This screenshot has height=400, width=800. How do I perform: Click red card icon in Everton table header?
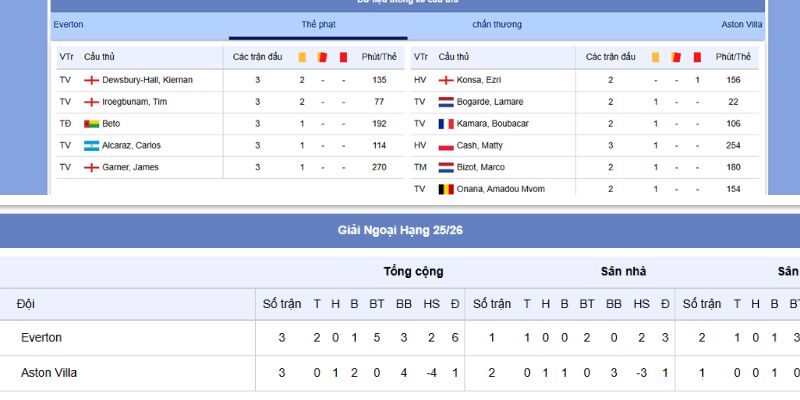tap(343, 58)
